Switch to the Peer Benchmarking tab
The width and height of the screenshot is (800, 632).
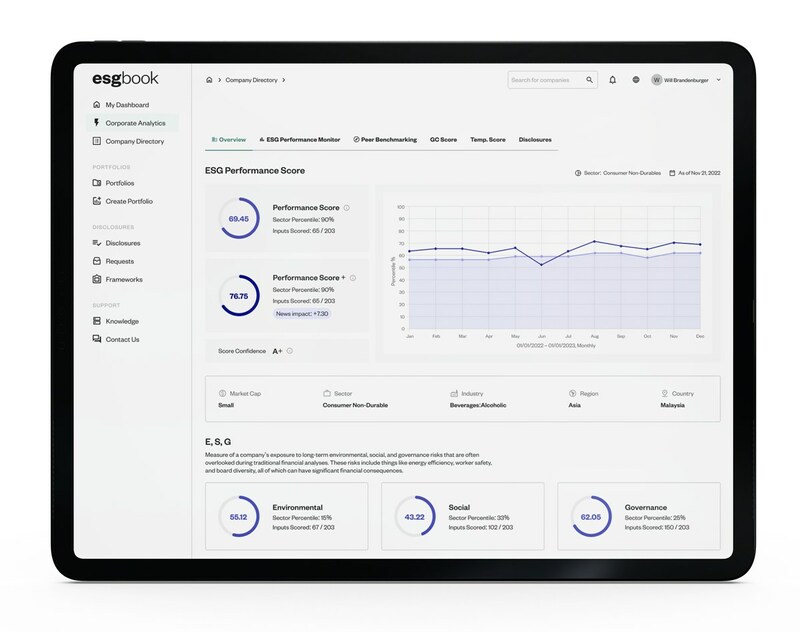[x=386, y=140]
